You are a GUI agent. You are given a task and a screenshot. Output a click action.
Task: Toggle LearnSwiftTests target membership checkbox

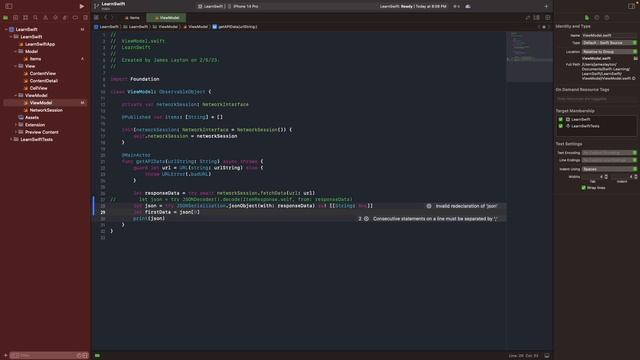coord(561,126)
